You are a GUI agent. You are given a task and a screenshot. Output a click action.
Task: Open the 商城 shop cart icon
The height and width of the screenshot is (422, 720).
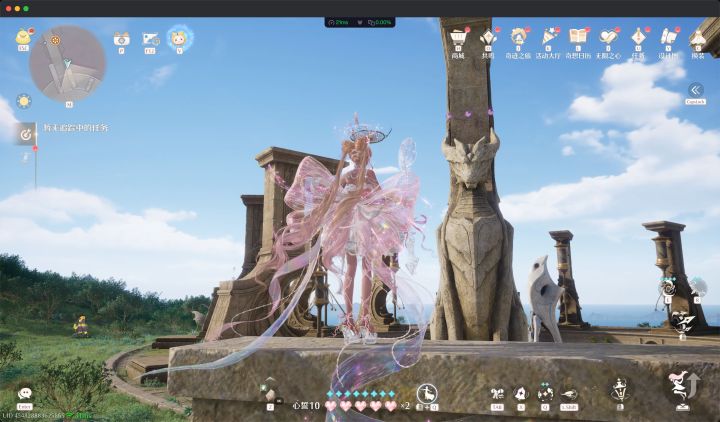(458, 37)
